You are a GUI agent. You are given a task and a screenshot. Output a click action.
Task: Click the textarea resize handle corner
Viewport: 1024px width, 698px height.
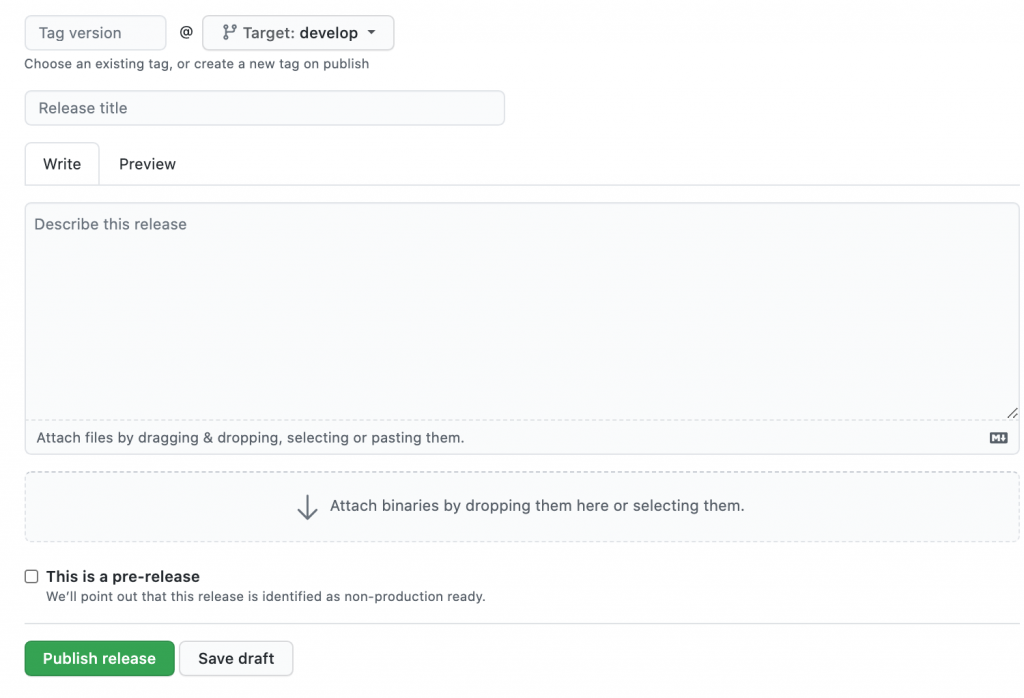1012,412
